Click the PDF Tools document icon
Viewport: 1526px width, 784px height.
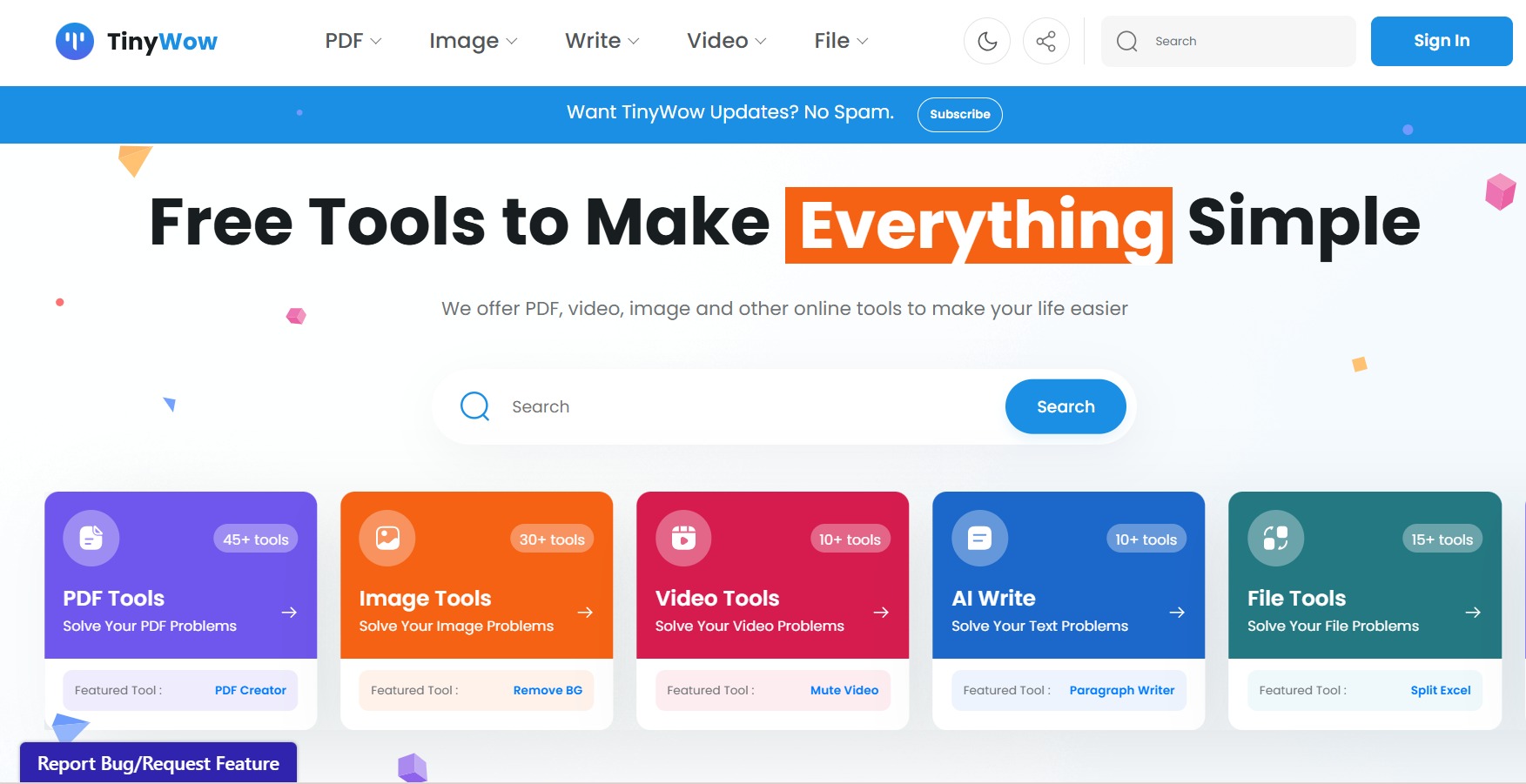91,538
